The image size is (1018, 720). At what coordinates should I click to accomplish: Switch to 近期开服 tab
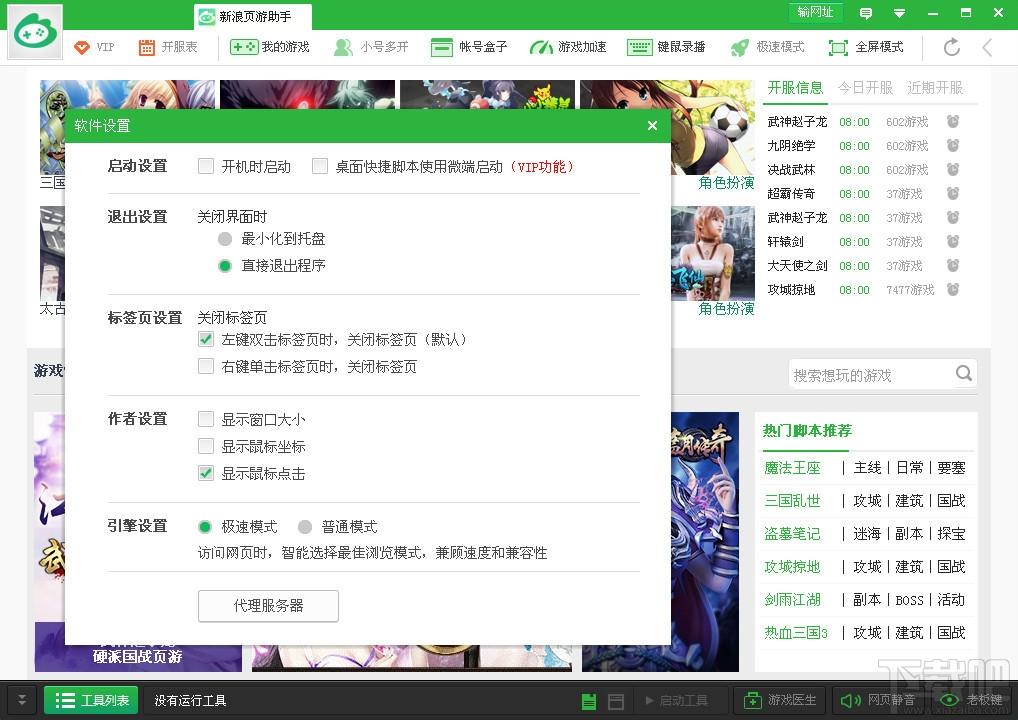point(935,88)
